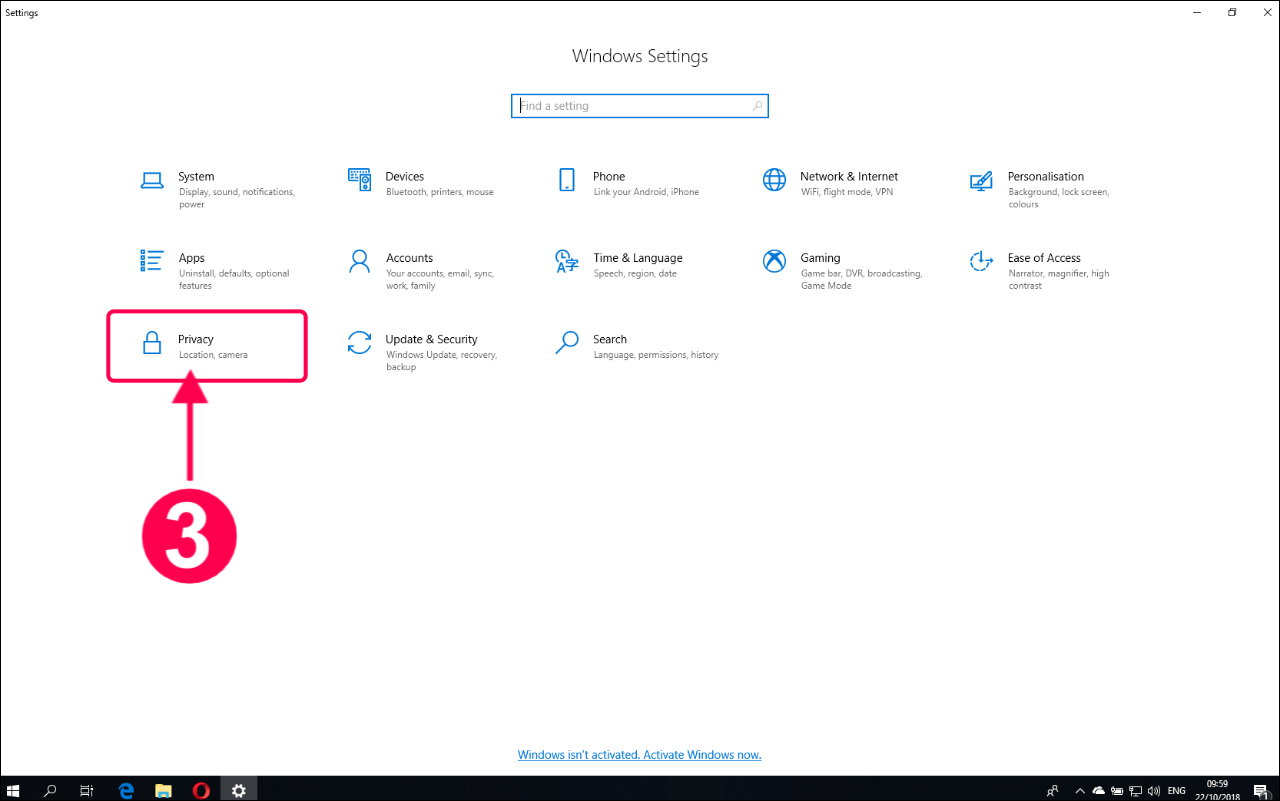Click the System label text

pos(196,176)
